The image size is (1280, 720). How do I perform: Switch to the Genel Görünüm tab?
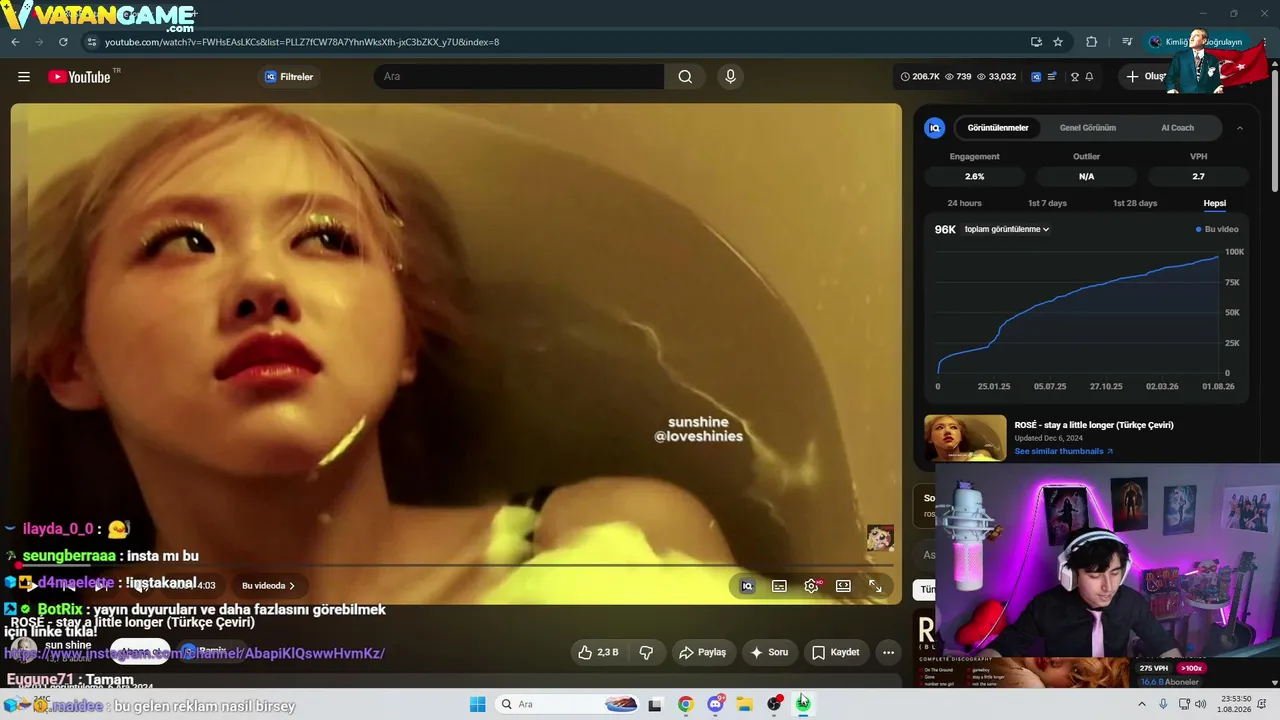(x=1088, y=128)
